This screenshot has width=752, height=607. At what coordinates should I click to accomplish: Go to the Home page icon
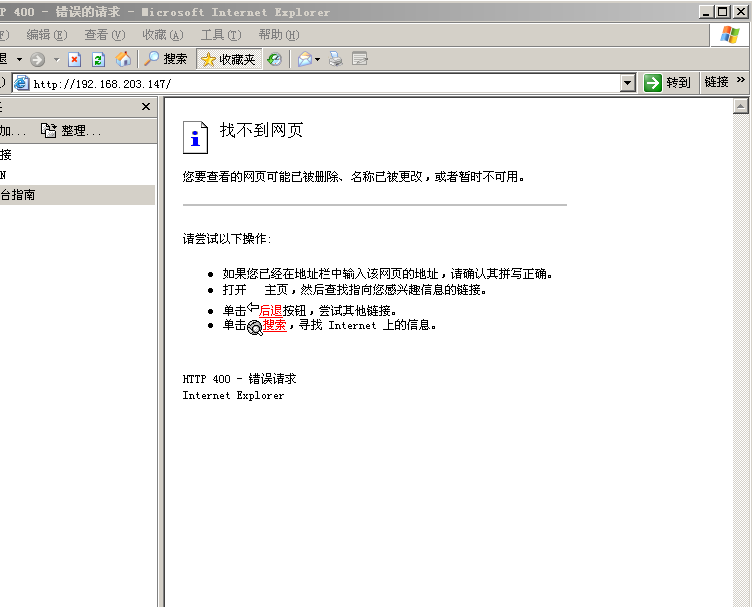pos(123,59)
